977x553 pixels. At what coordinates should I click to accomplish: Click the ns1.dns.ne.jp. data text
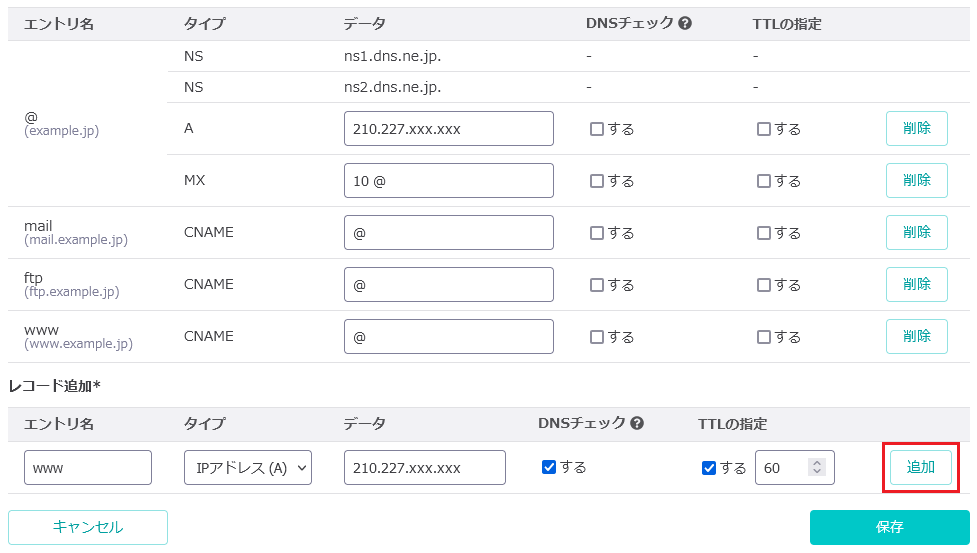[x=393, y=57]
